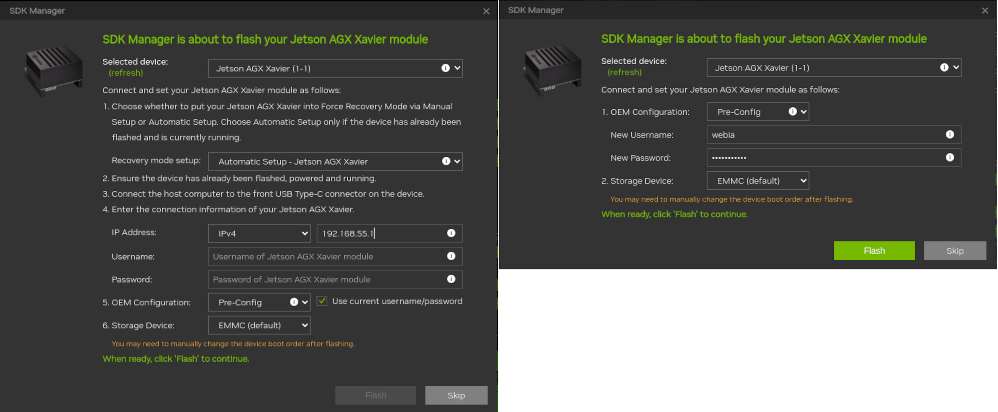Click the New Password field
The width and height of the screenshot is (998, 412).
coord(834,158)
